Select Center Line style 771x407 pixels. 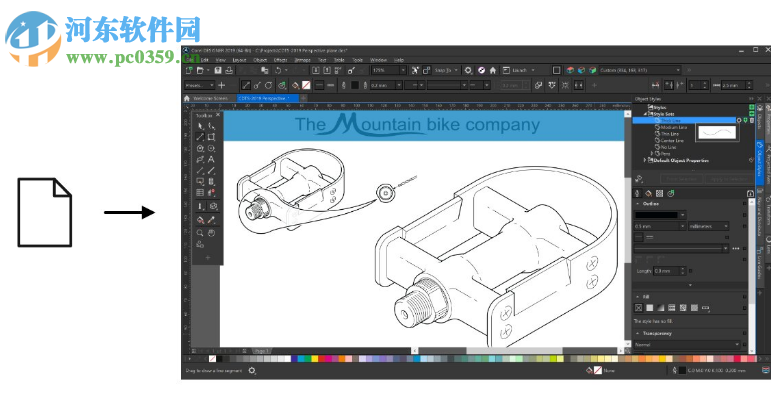click(672, 141)
